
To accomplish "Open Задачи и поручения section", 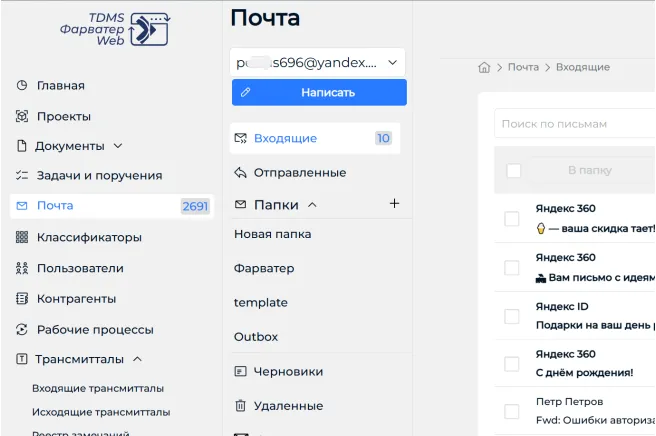I will click(99, 176).
